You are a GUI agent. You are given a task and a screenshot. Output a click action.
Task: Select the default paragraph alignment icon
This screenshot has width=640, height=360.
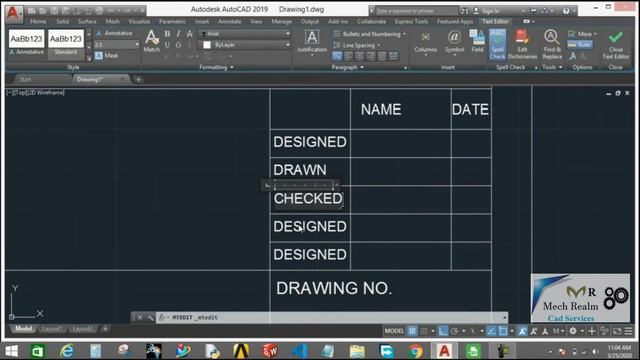point(337,56)
